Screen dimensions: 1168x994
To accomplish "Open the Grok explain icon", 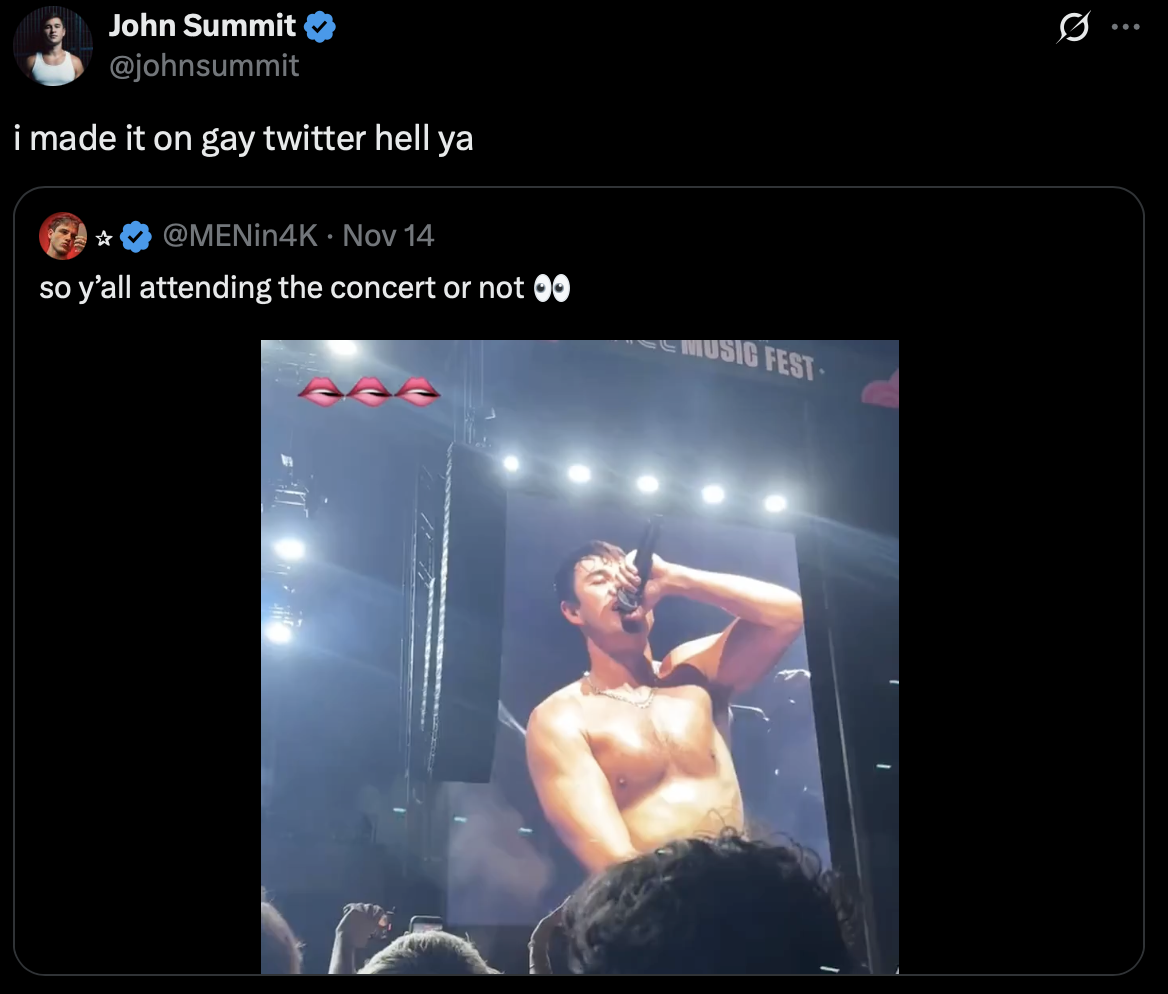I will pyautogui.click(x=1074, y=29).
